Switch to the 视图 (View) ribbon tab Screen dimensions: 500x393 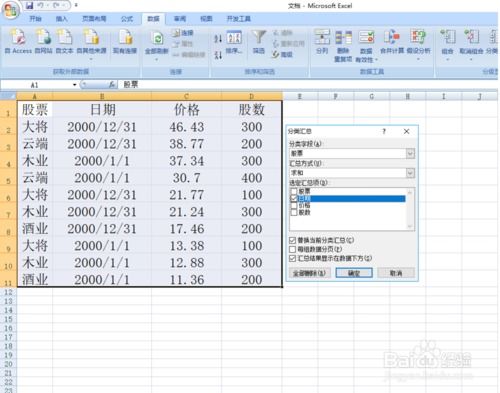click(x=206, y=19)
